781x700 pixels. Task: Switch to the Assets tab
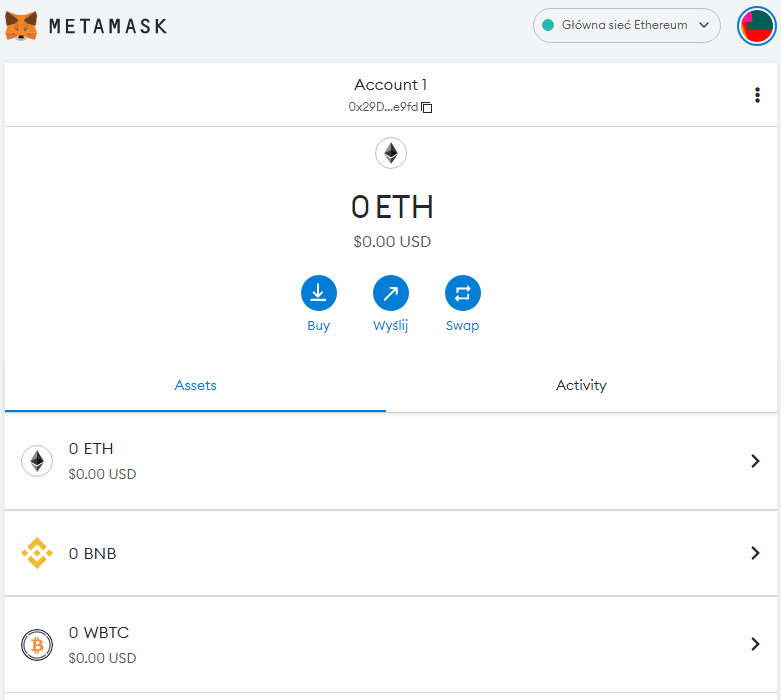coord(195,385)
